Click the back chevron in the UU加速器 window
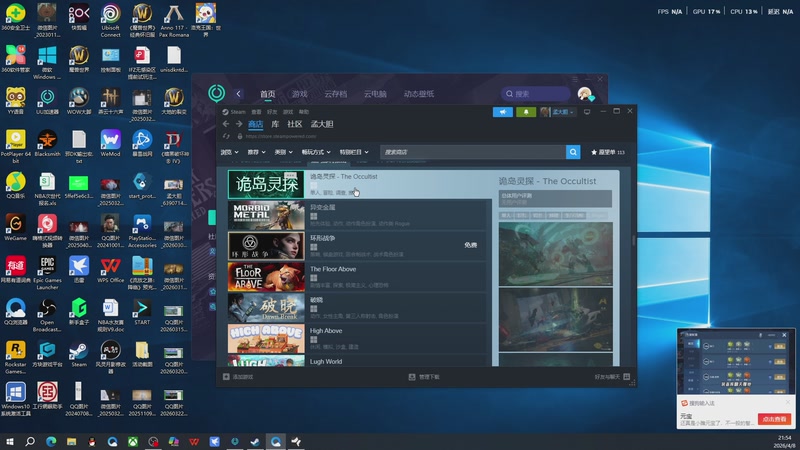The width and height of the screenshot is (800, 450). click(238, 93)
